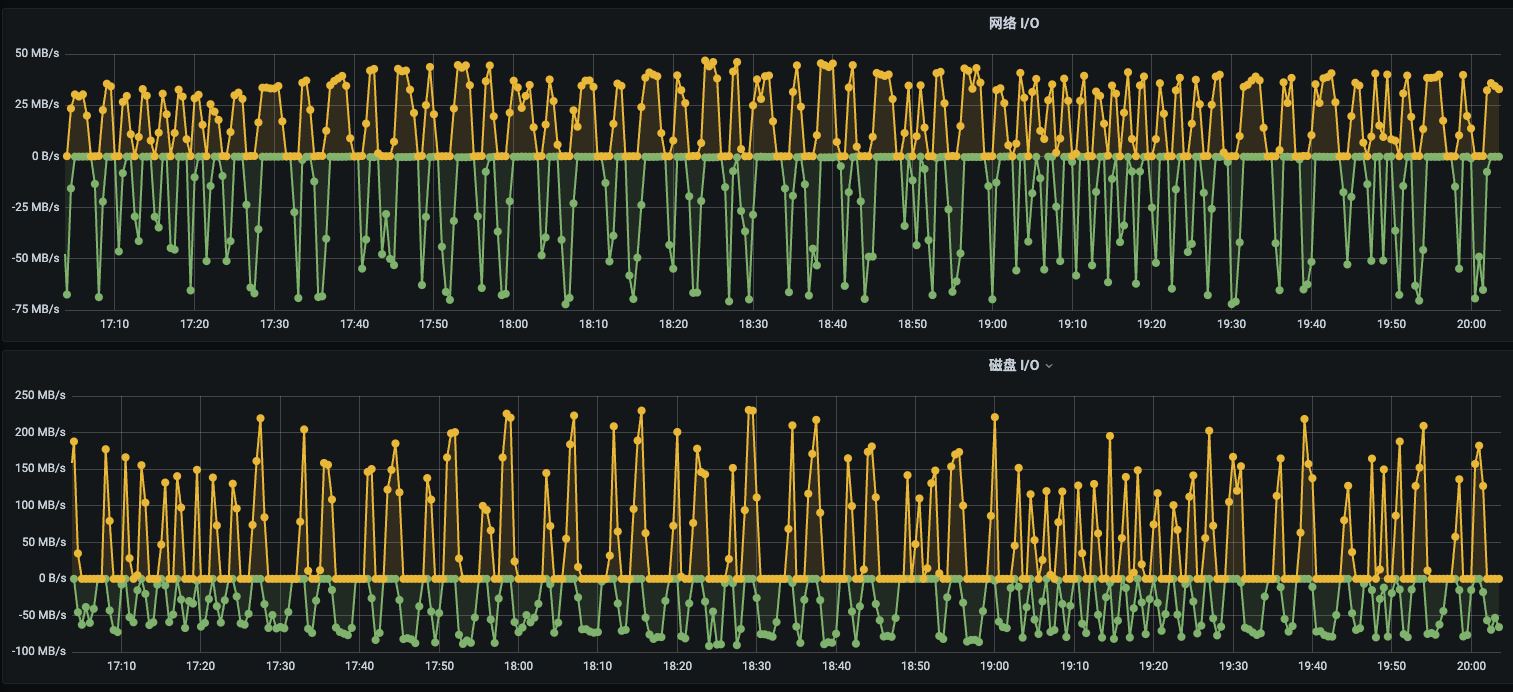Image resolution: width=1513 pixels, height=692 pixels.
Task: Select the 25 MB/s axis label in 网络 I/O
Action: pos(37,104)
